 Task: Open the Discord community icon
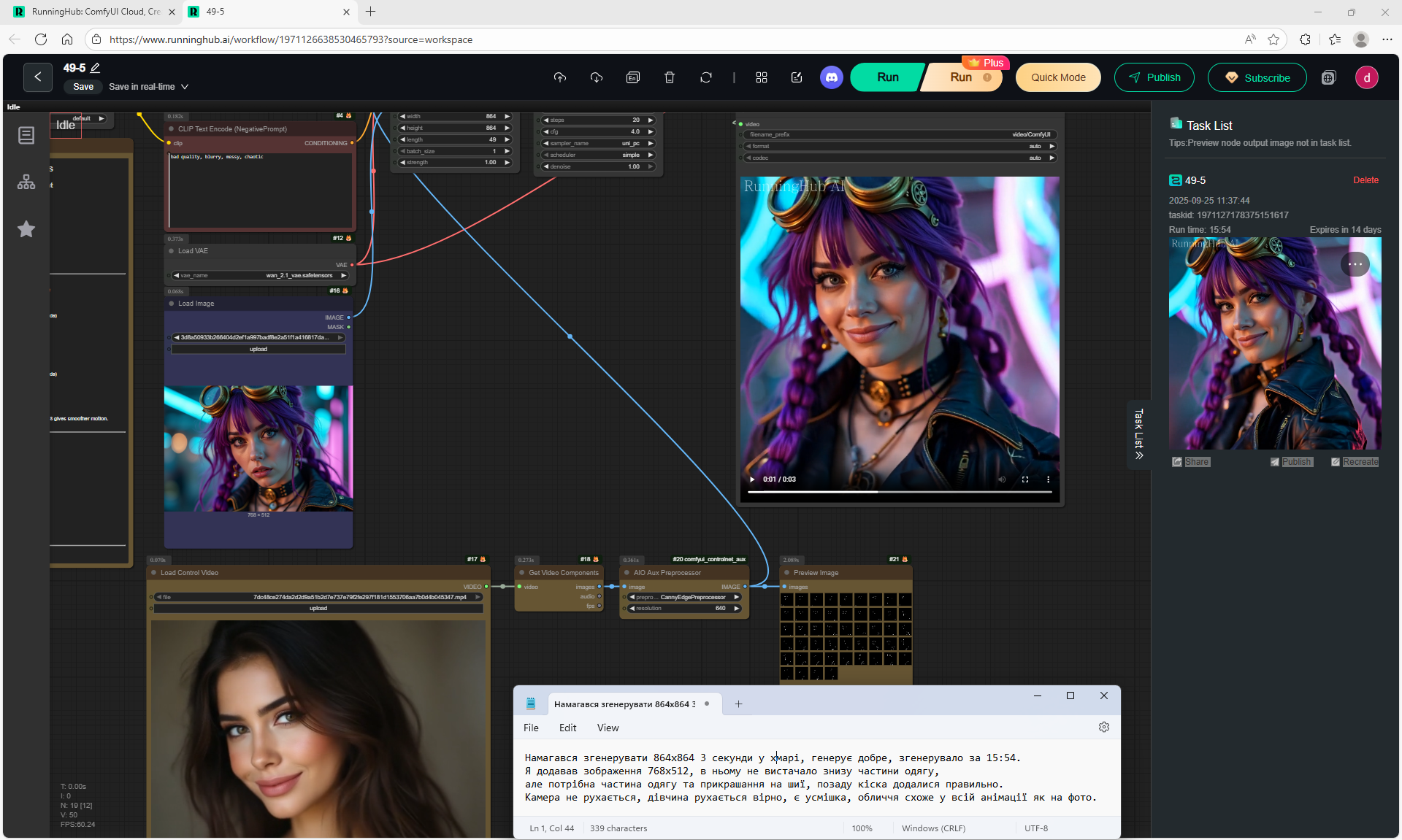[831, 77]
